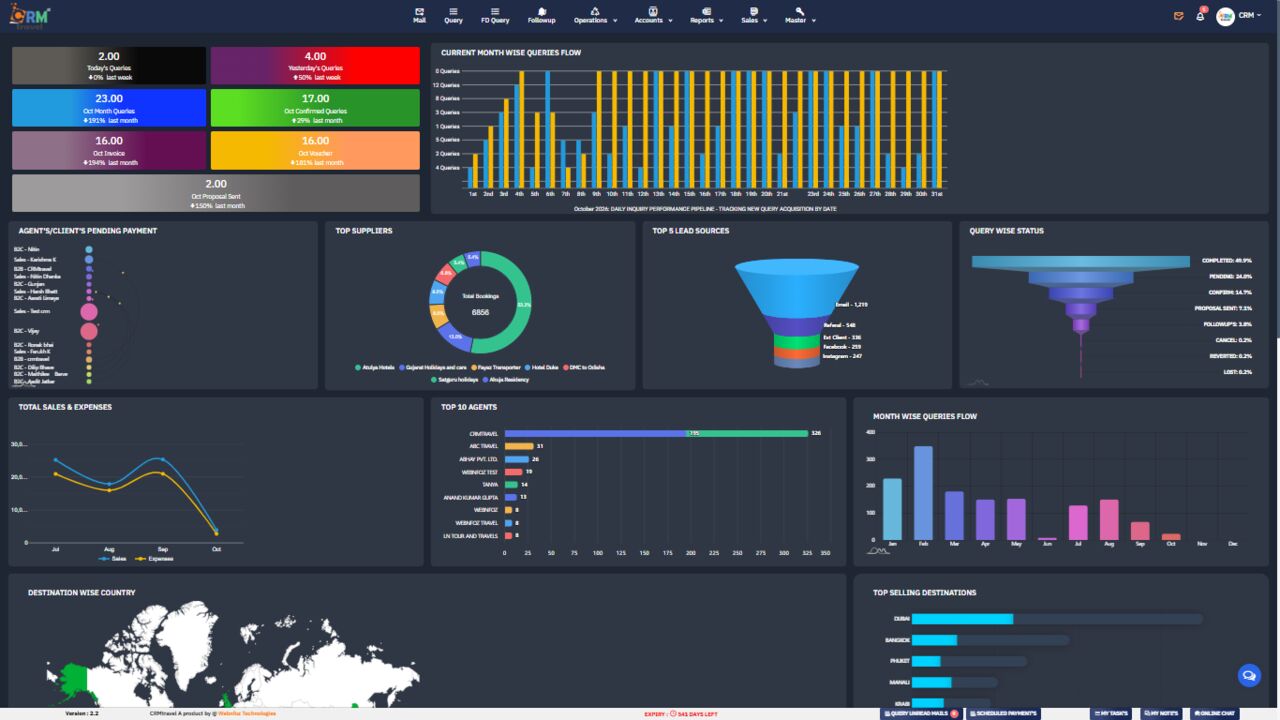Open the orange mail envelope icon near profile
1280x720 pixels.
click(x=1179, y=16)
